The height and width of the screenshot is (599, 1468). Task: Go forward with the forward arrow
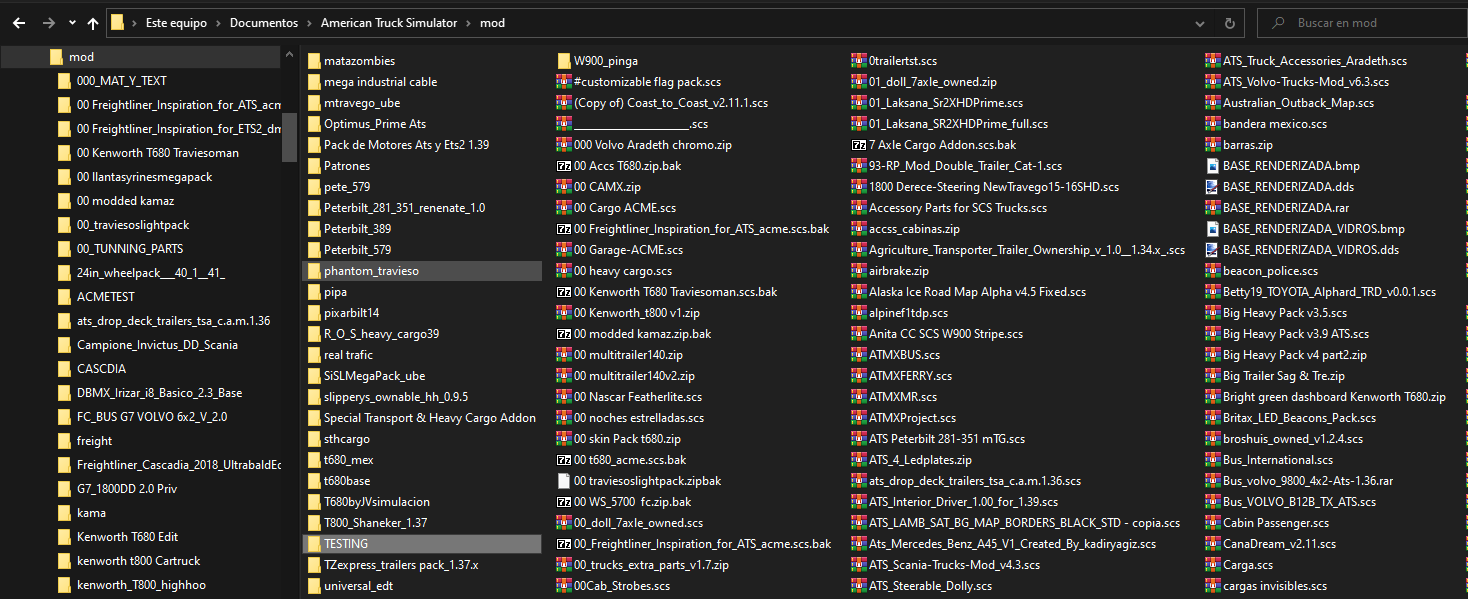coord(47,22)
